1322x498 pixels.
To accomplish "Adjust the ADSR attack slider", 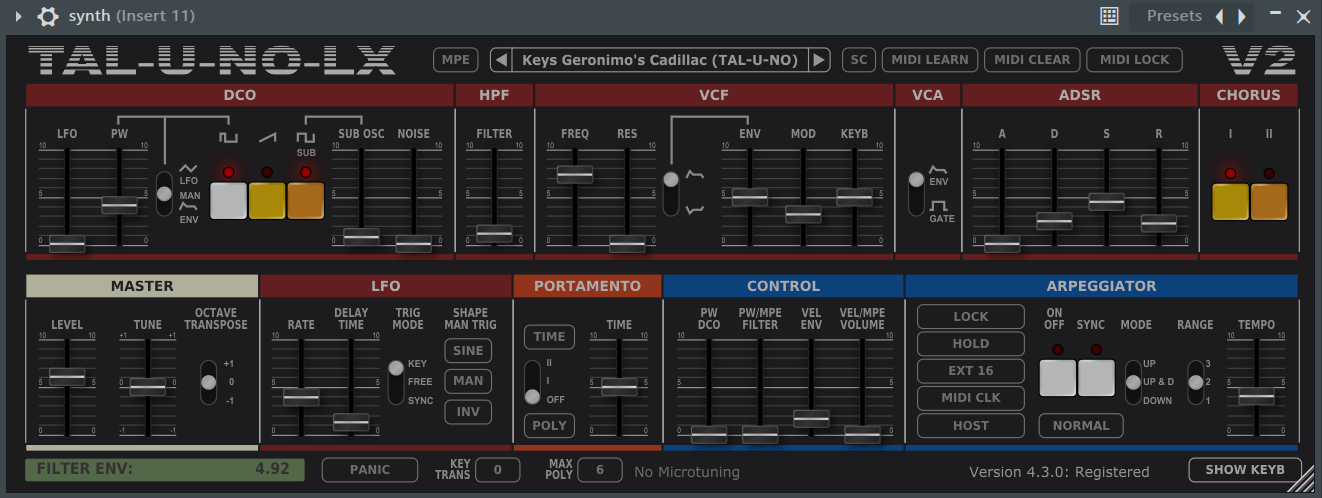I will point(1002,242).
